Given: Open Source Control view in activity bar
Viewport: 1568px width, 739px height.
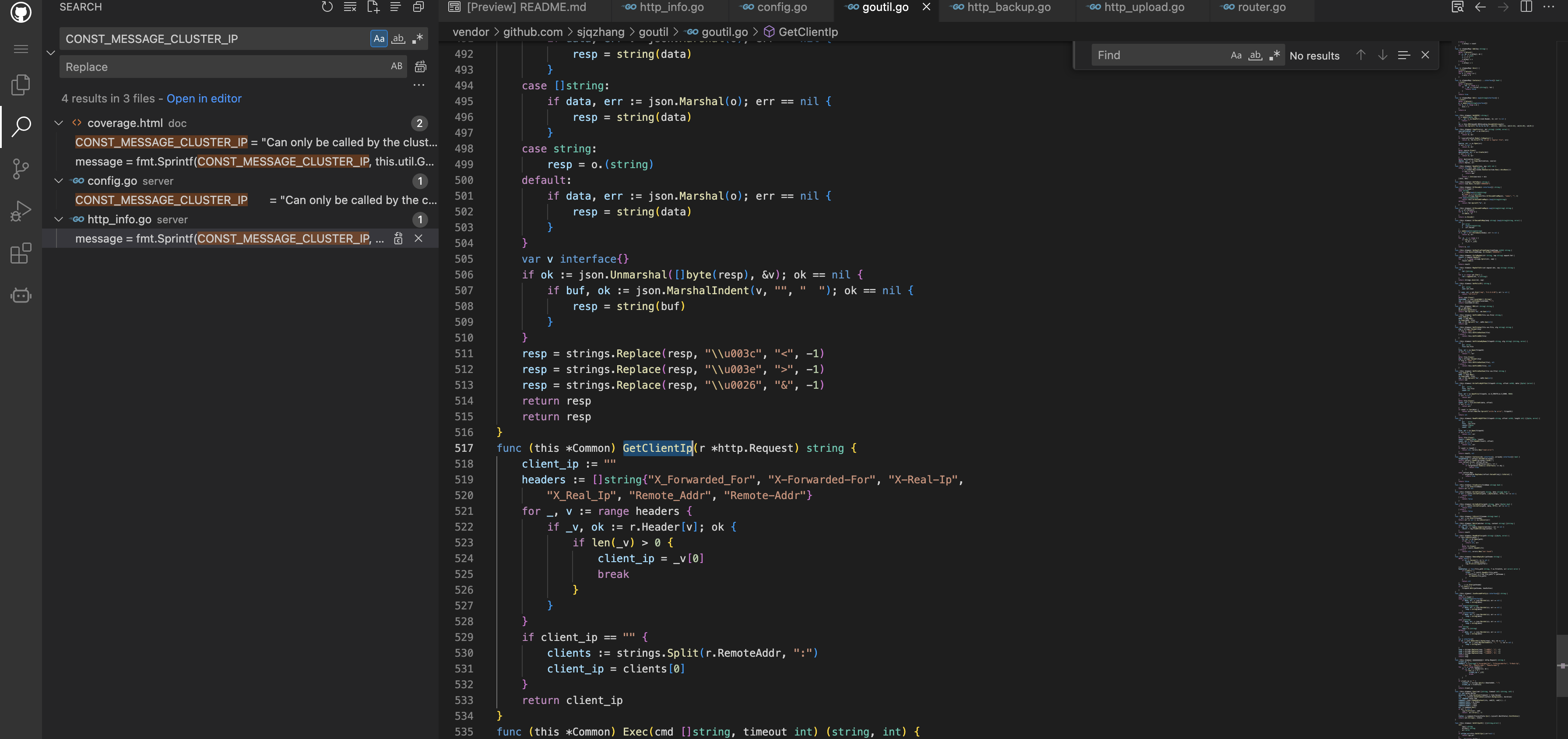Looking at the screenshot, I should 21,169.
